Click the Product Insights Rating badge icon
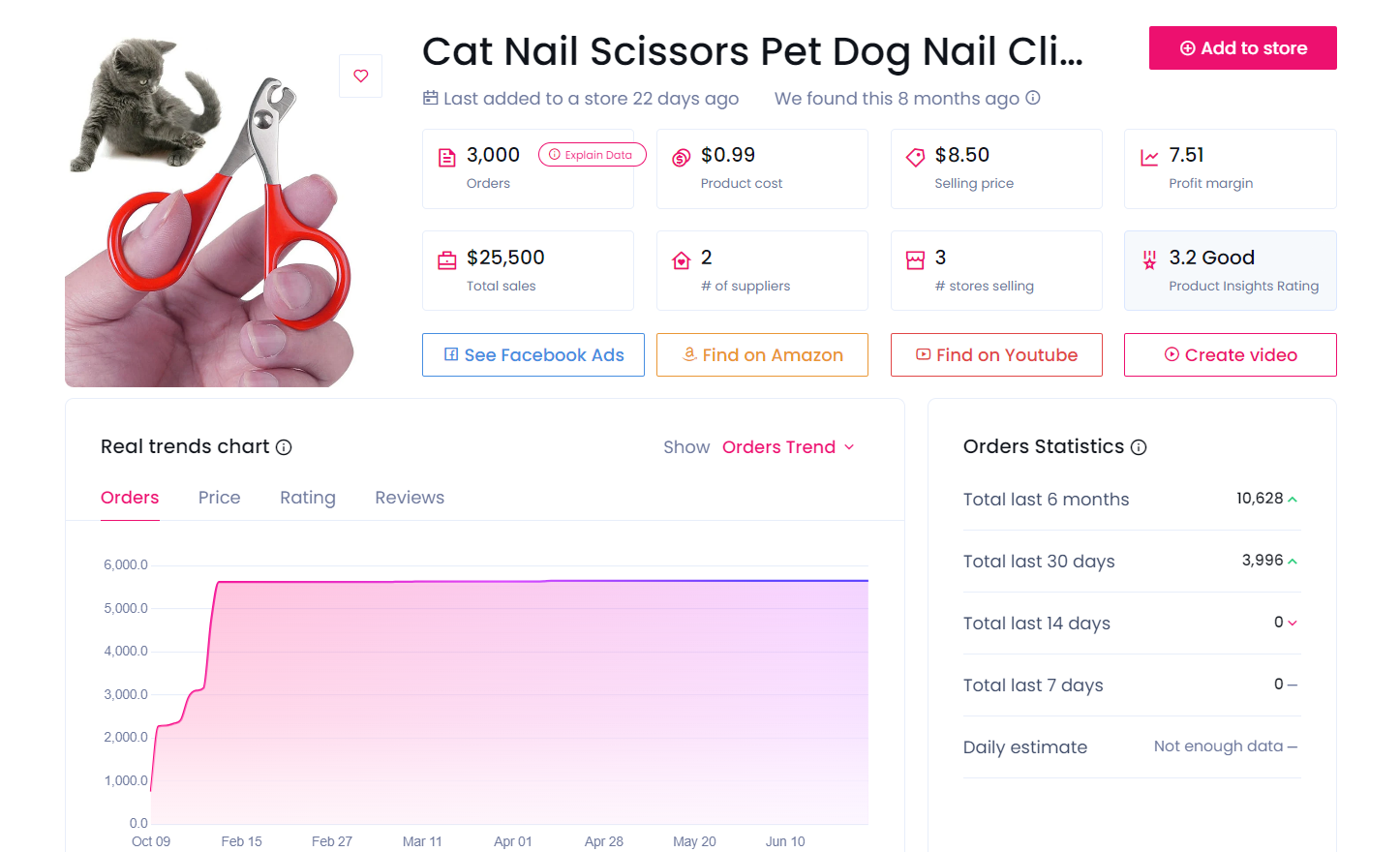The height and width of the screenshot is (852, 1400). coord(1149,259)
